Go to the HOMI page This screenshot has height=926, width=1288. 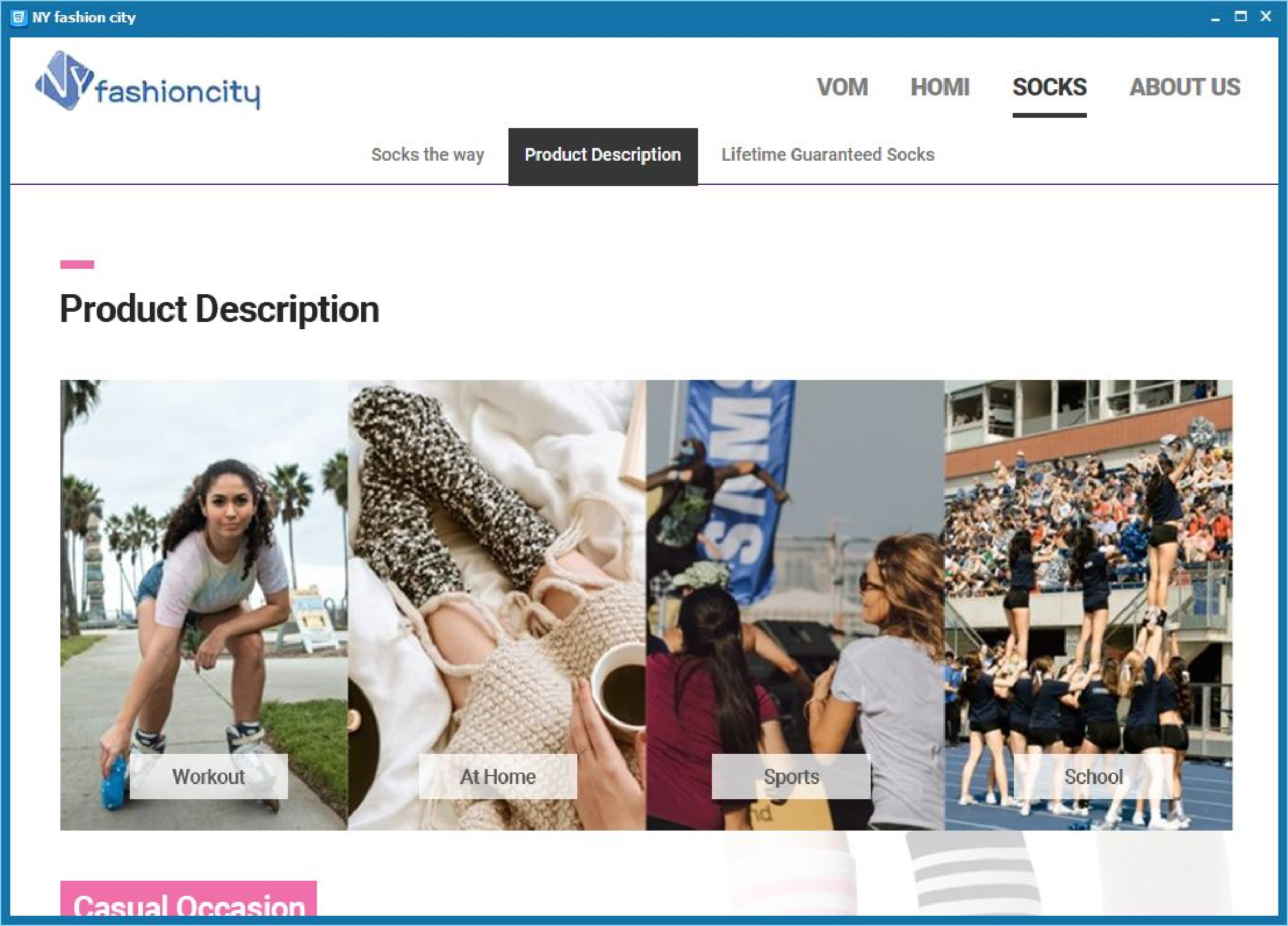click(x=940, y=88)
